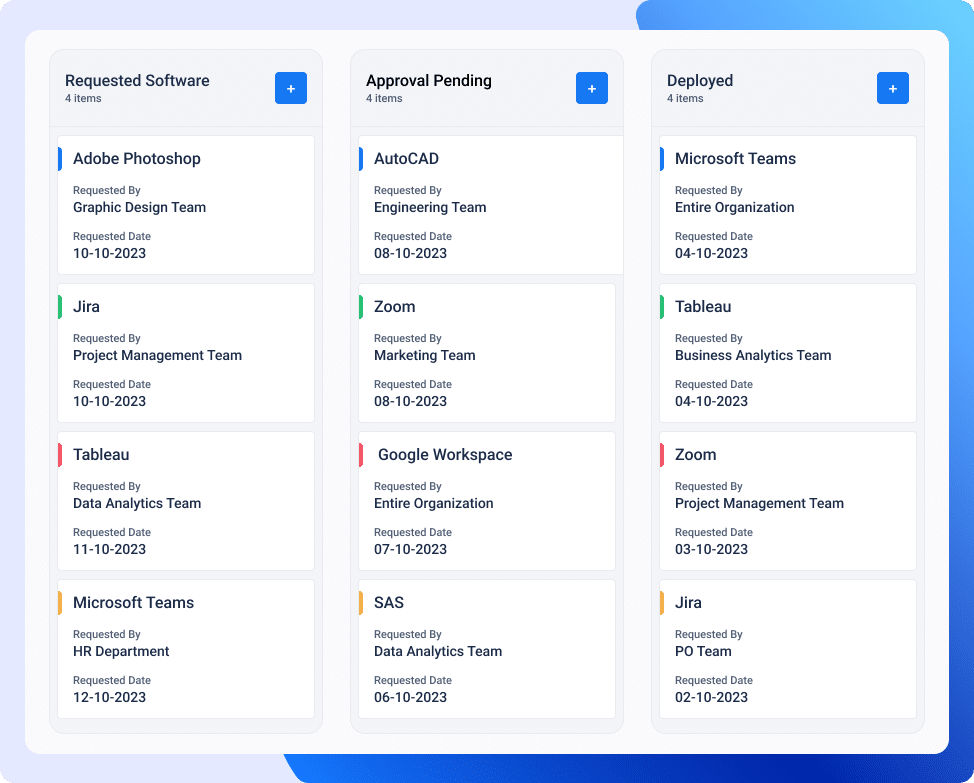Screen dimensions: 974x783
Task: Open Microsoft Teams card from HR Department
Action: coord(186,649)
